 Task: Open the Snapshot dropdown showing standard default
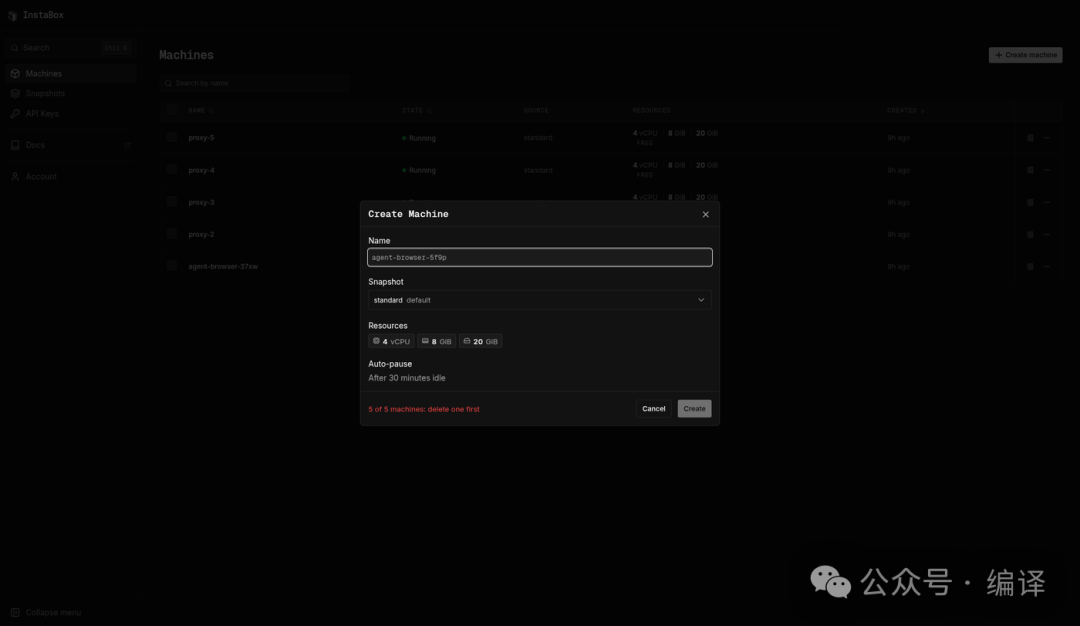click(540, 300)
